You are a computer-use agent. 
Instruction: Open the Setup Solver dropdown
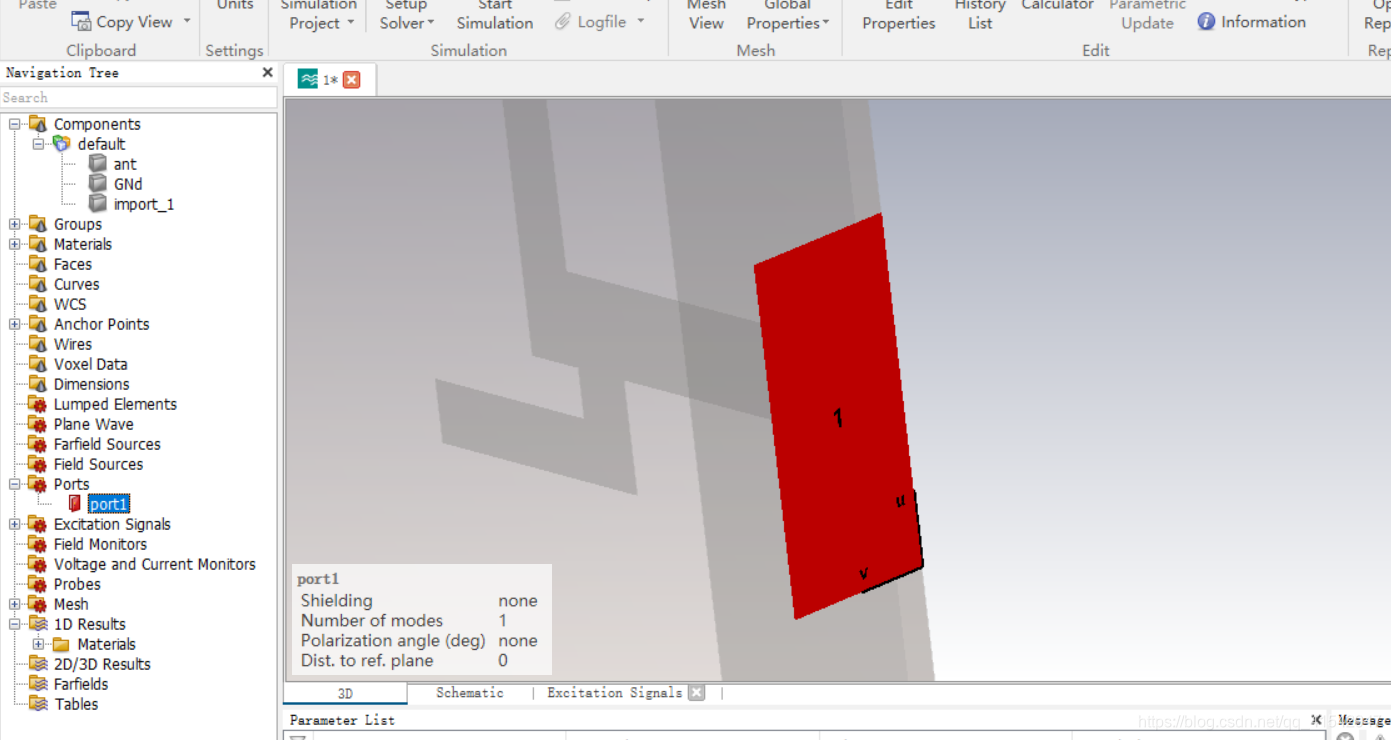406,17
